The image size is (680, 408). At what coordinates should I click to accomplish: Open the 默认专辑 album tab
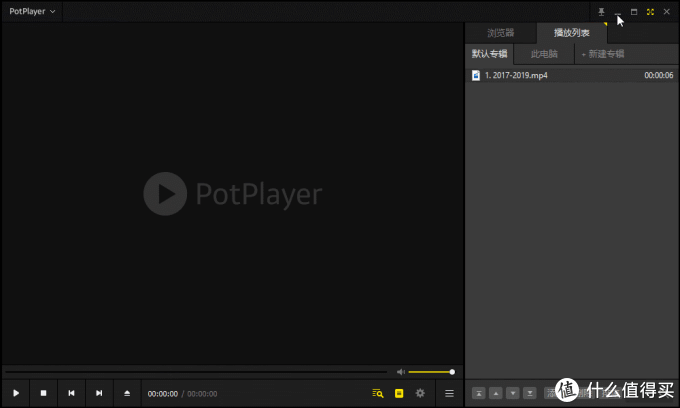coord(490,54)
